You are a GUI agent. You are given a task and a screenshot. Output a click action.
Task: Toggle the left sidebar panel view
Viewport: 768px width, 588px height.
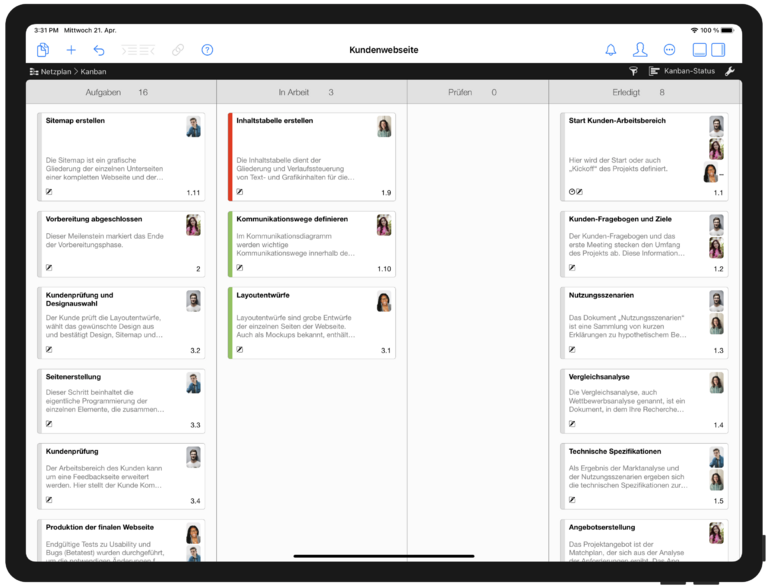tap(700, 50)
